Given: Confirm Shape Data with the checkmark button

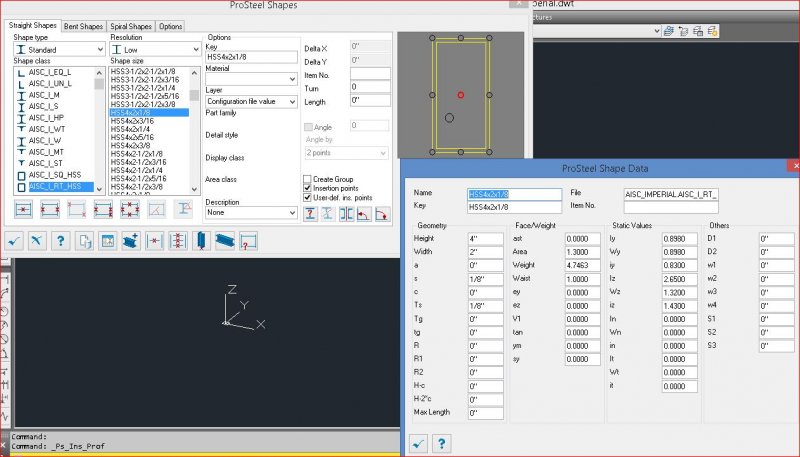Looking at the screenshot, I should [418, 443].
